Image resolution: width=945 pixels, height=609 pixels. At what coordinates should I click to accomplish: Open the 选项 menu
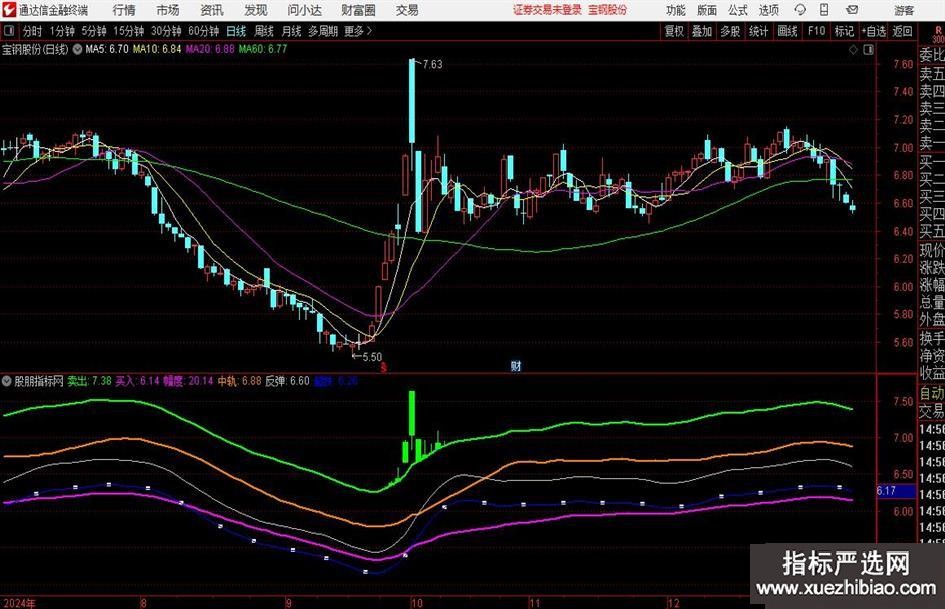768,10
